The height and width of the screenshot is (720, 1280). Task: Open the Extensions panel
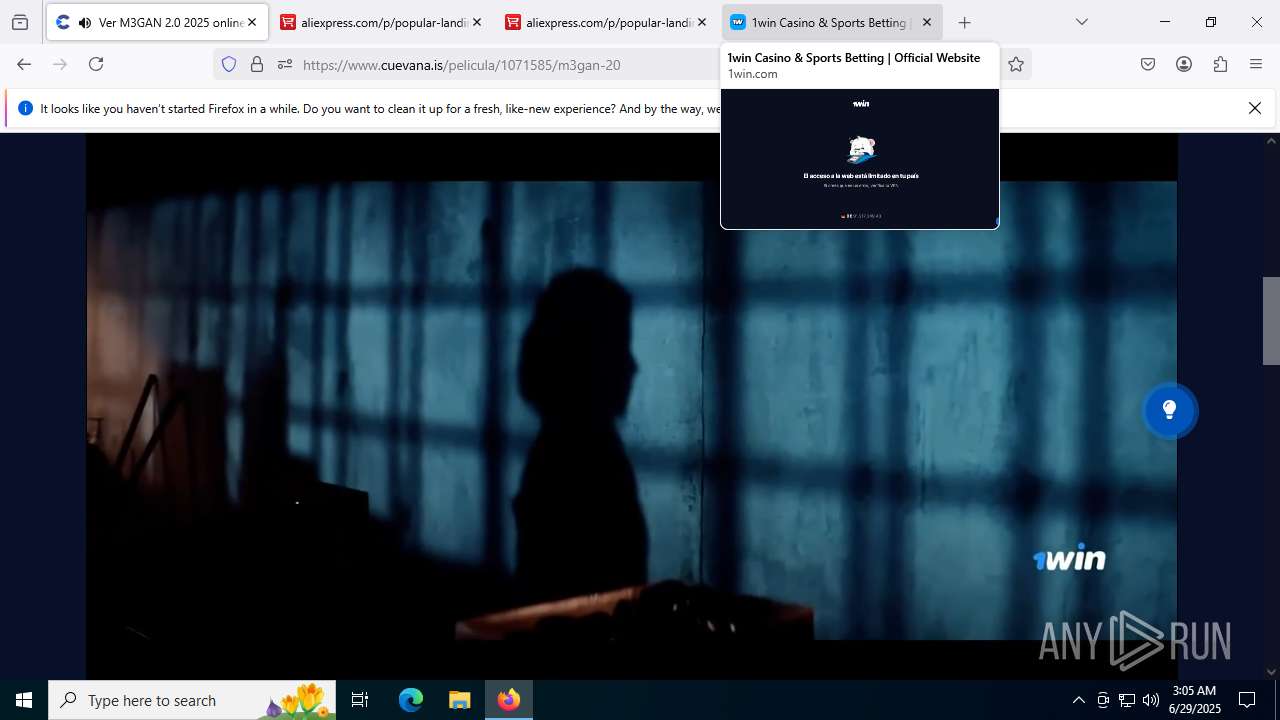1220,64
